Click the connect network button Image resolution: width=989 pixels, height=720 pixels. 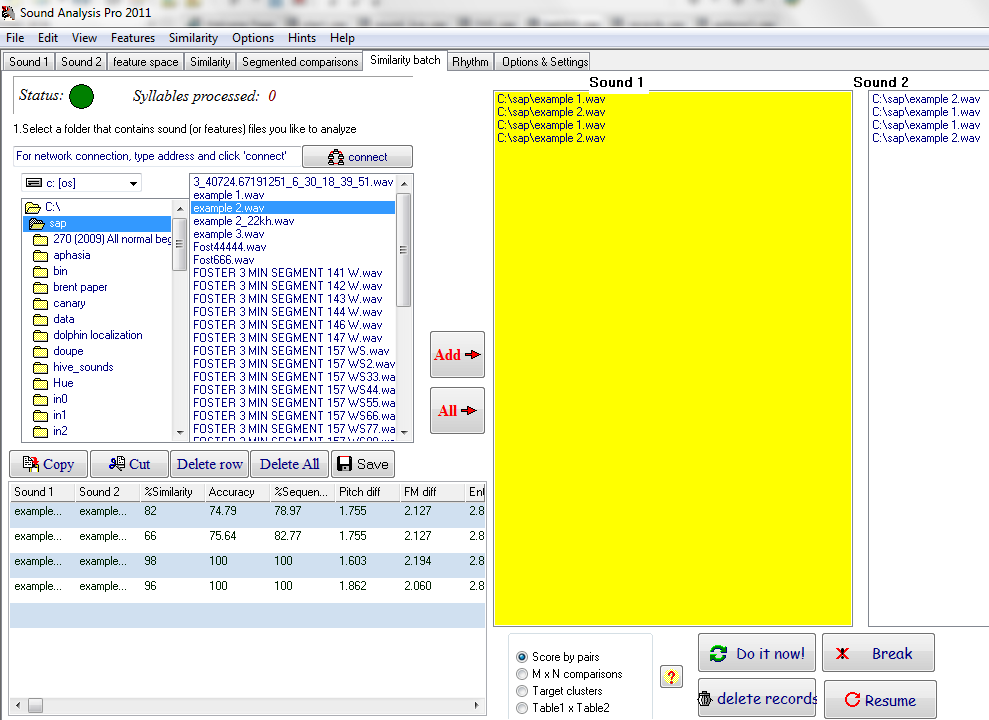point(357,157)
